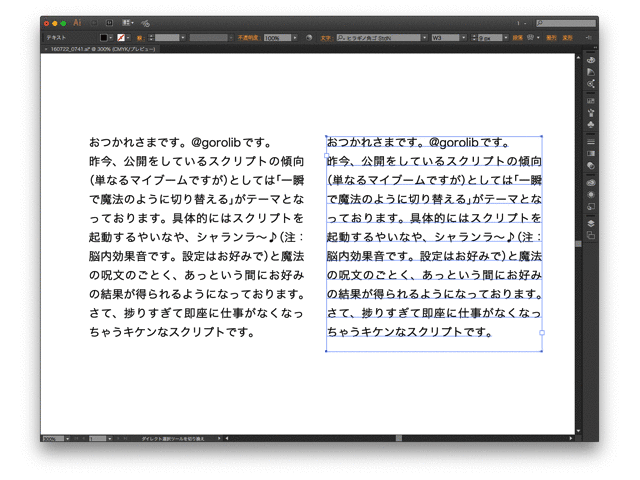Open the Creative Cloud Libraries panel icon
The width and height of the screenshot is (640, 480).
coord(591,182)
